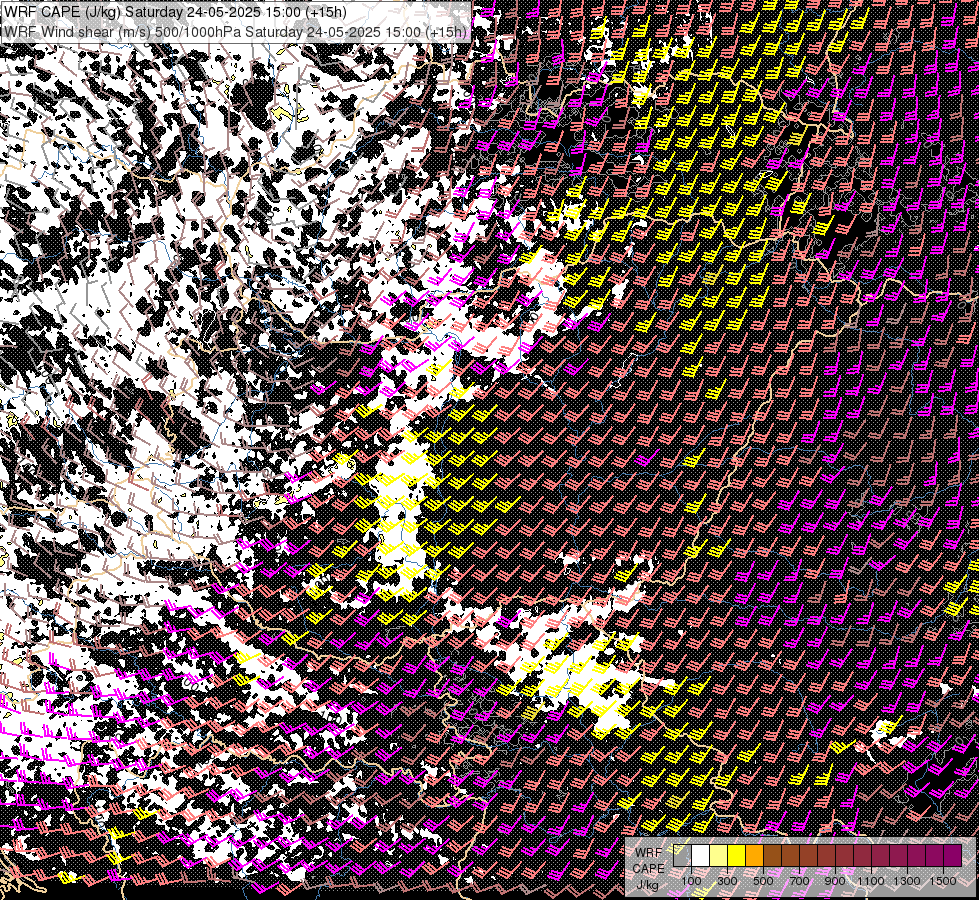979x900 pixels.
Task: Click the '300' legend value label
Action: click(x=727, y=881)
